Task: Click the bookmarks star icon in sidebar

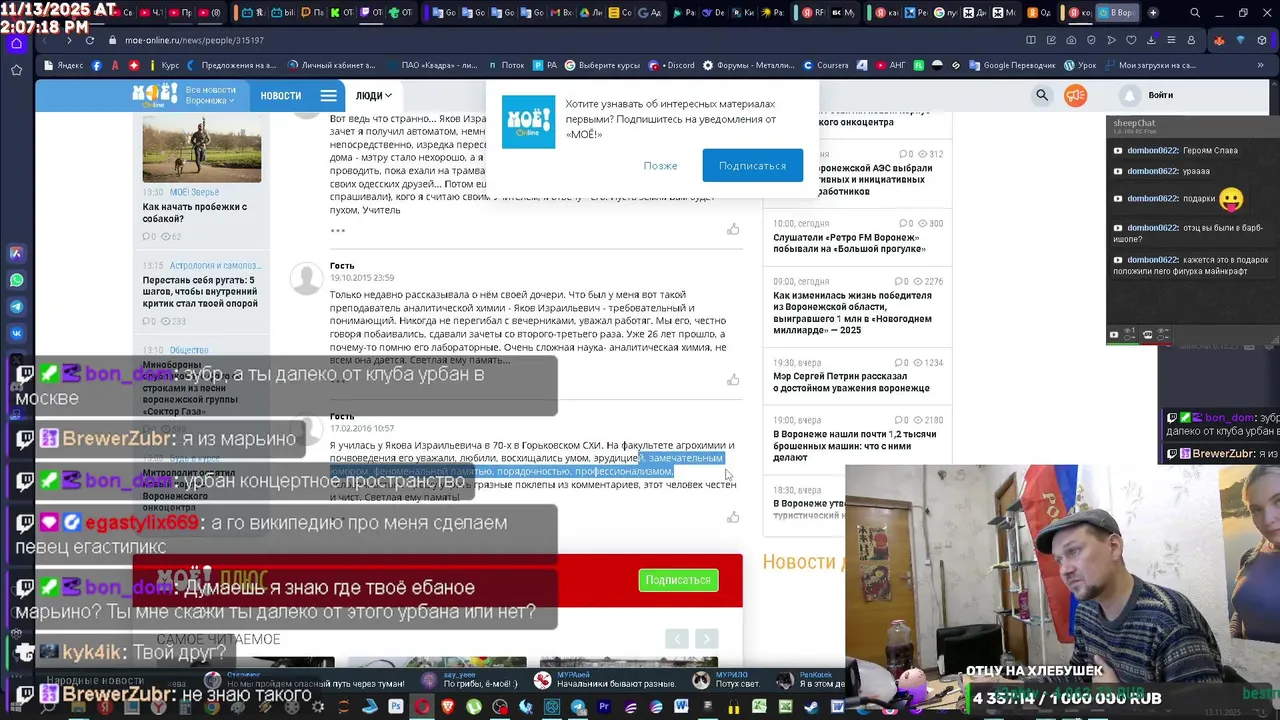Action: point(16,70)
